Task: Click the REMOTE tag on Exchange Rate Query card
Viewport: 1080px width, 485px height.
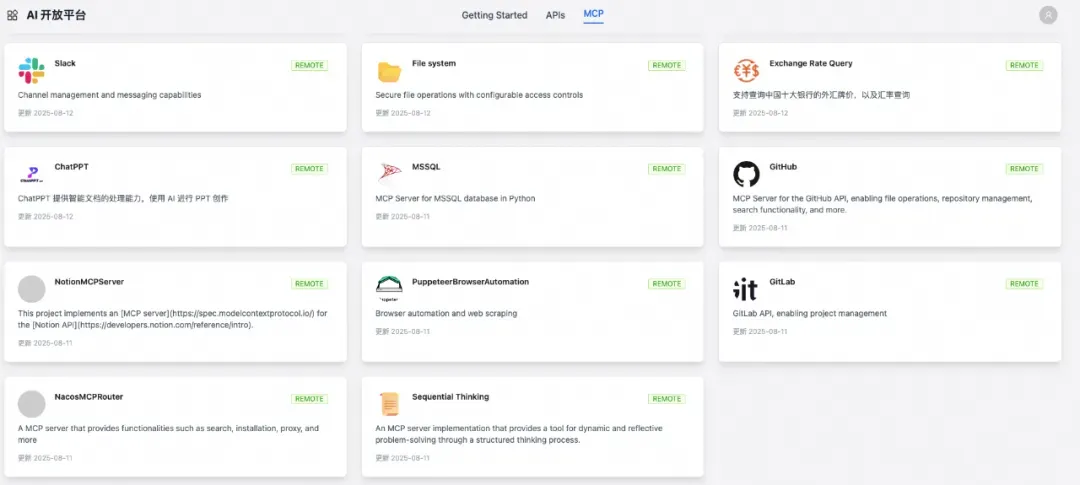Action: pyautogui.click(x=1024, y=65)
